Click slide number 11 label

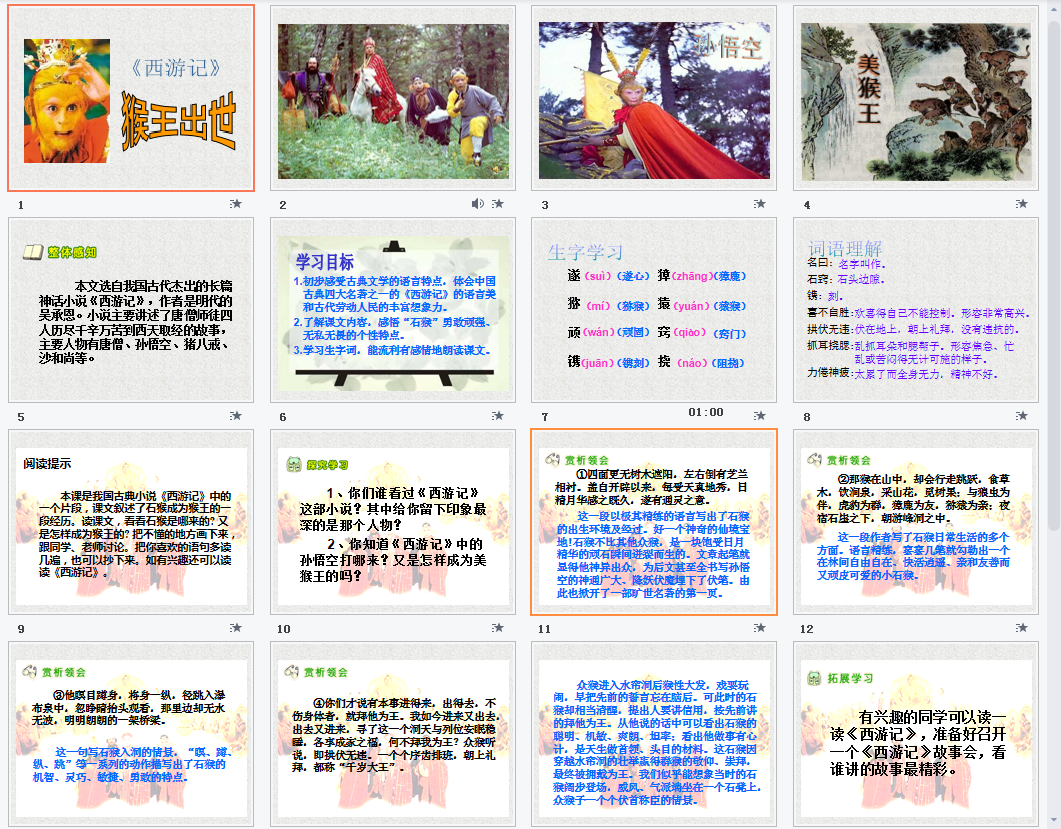pos(545,629)
